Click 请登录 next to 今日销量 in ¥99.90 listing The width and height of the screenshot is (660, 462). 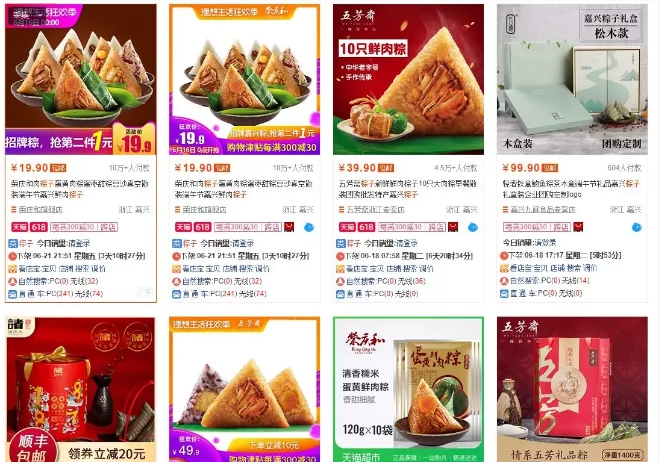point(545,243)
